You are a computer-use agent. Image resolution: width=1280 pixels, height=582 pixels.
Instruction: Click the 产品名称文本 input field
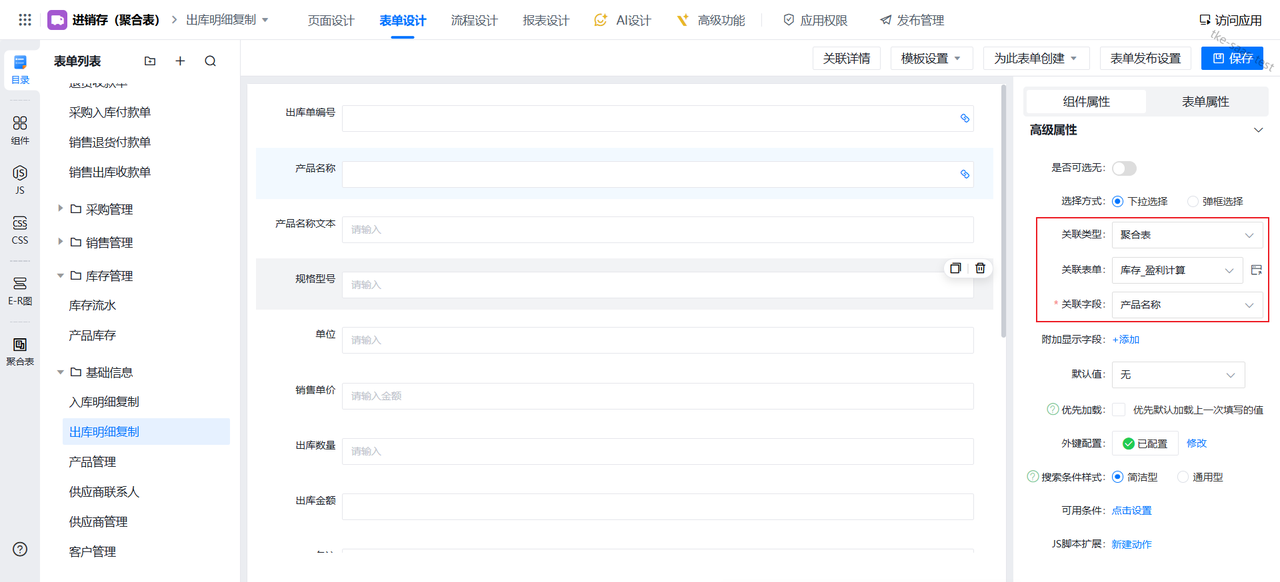coord(657,230)
